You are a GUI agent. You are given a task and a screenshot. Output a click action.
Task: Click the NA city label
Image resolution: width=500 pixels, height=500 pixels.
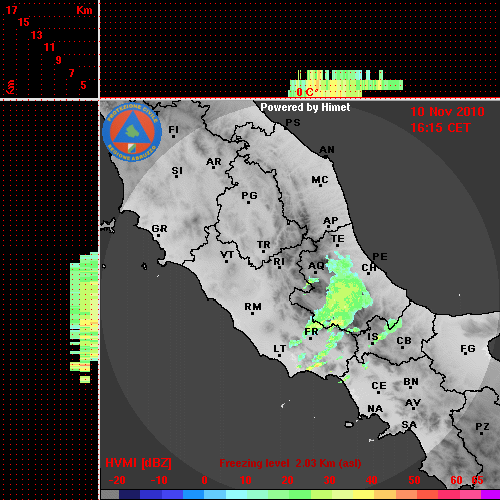point(375,408)
